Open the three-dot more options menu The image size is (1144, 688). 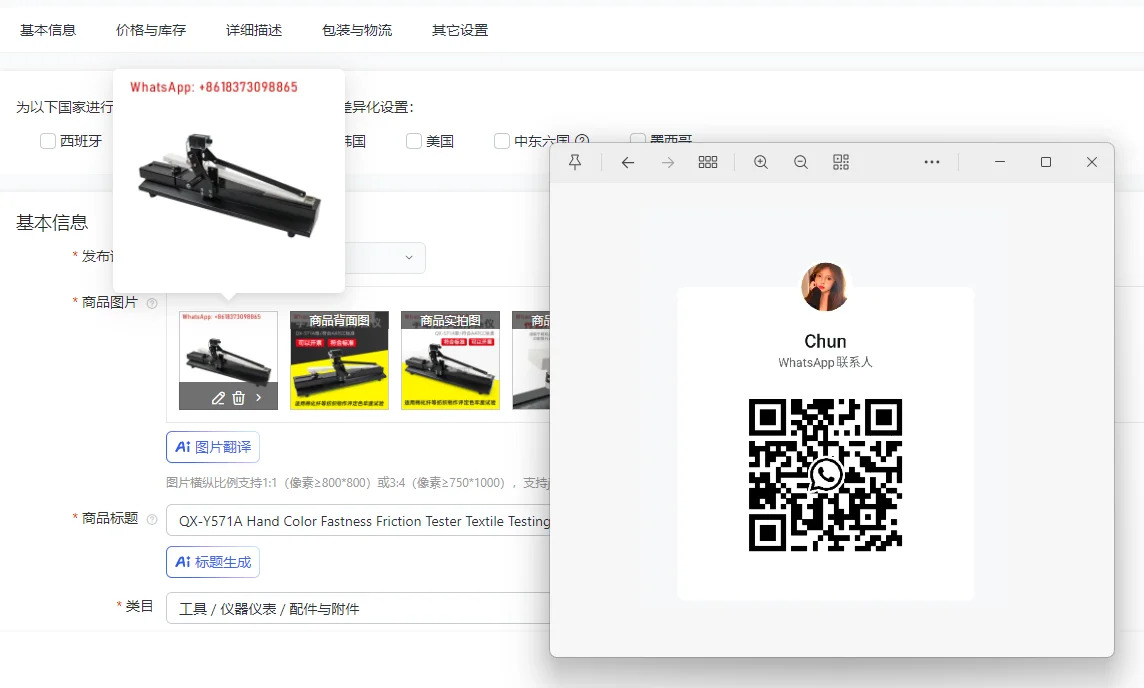coord(932,162)
